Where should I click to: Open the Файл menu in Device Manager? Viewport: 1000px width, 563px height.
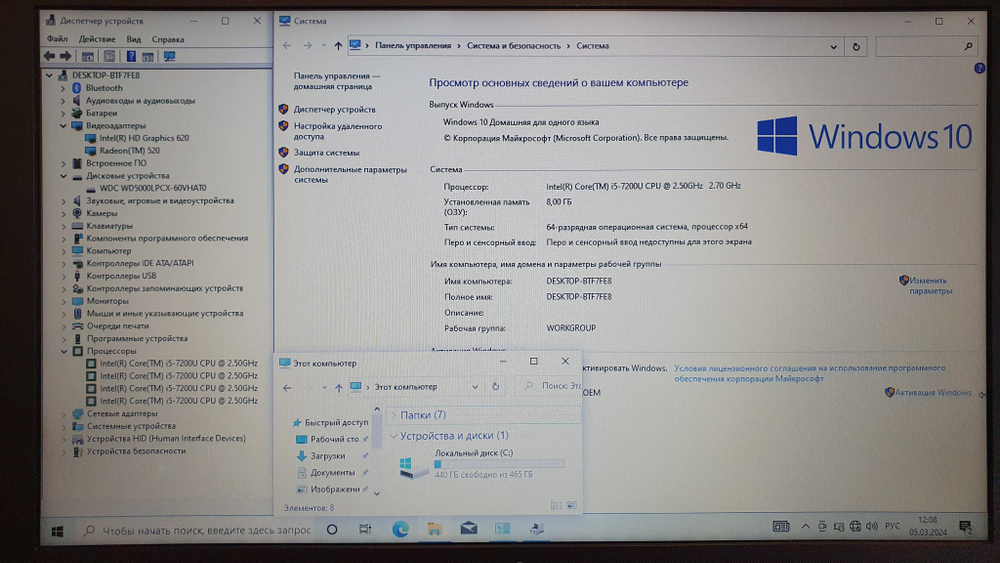[57, 39]
